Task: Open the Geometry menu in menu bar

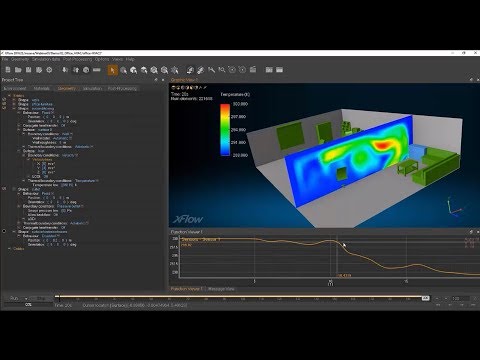Action: pyautogui.click(x=20, y=59)
